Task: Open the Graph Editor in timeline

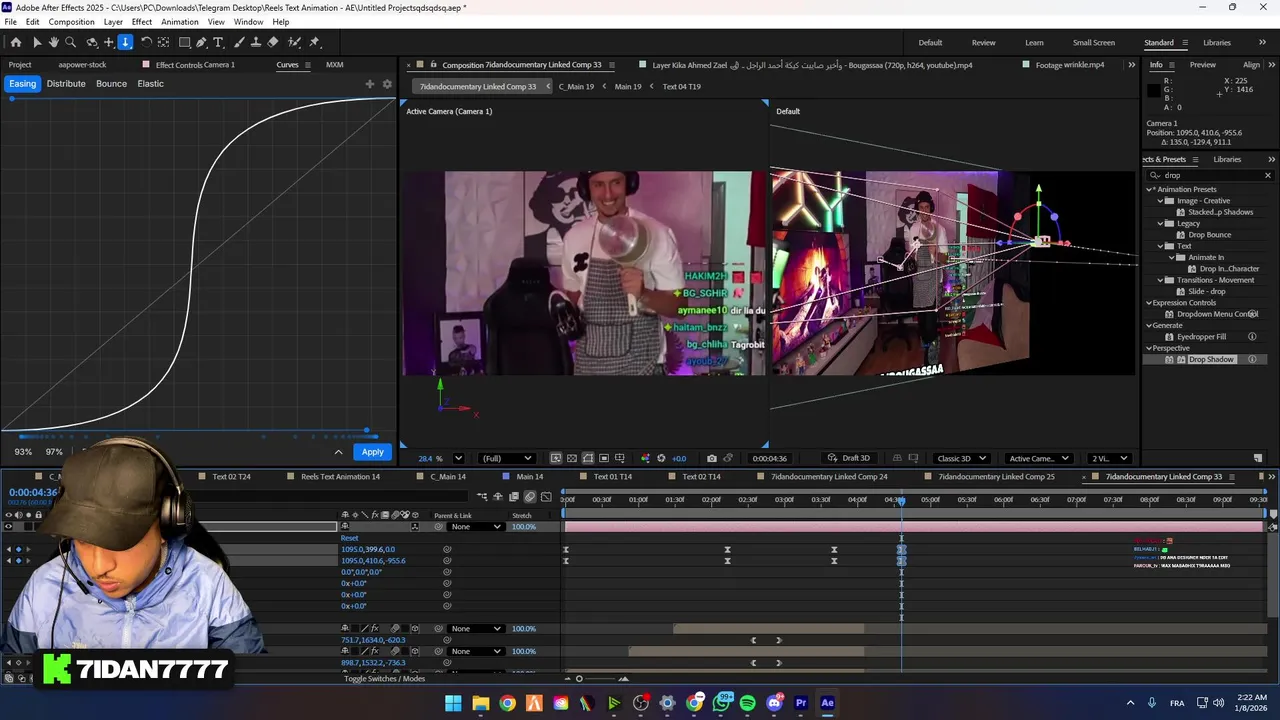Action: pos(546,497)
